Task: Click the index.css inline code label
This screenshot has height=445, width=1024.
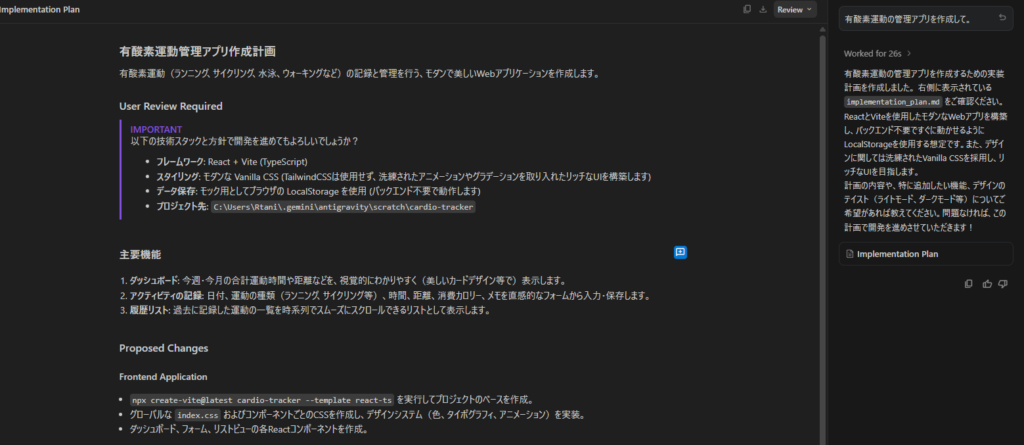Action: pos(196,414)
